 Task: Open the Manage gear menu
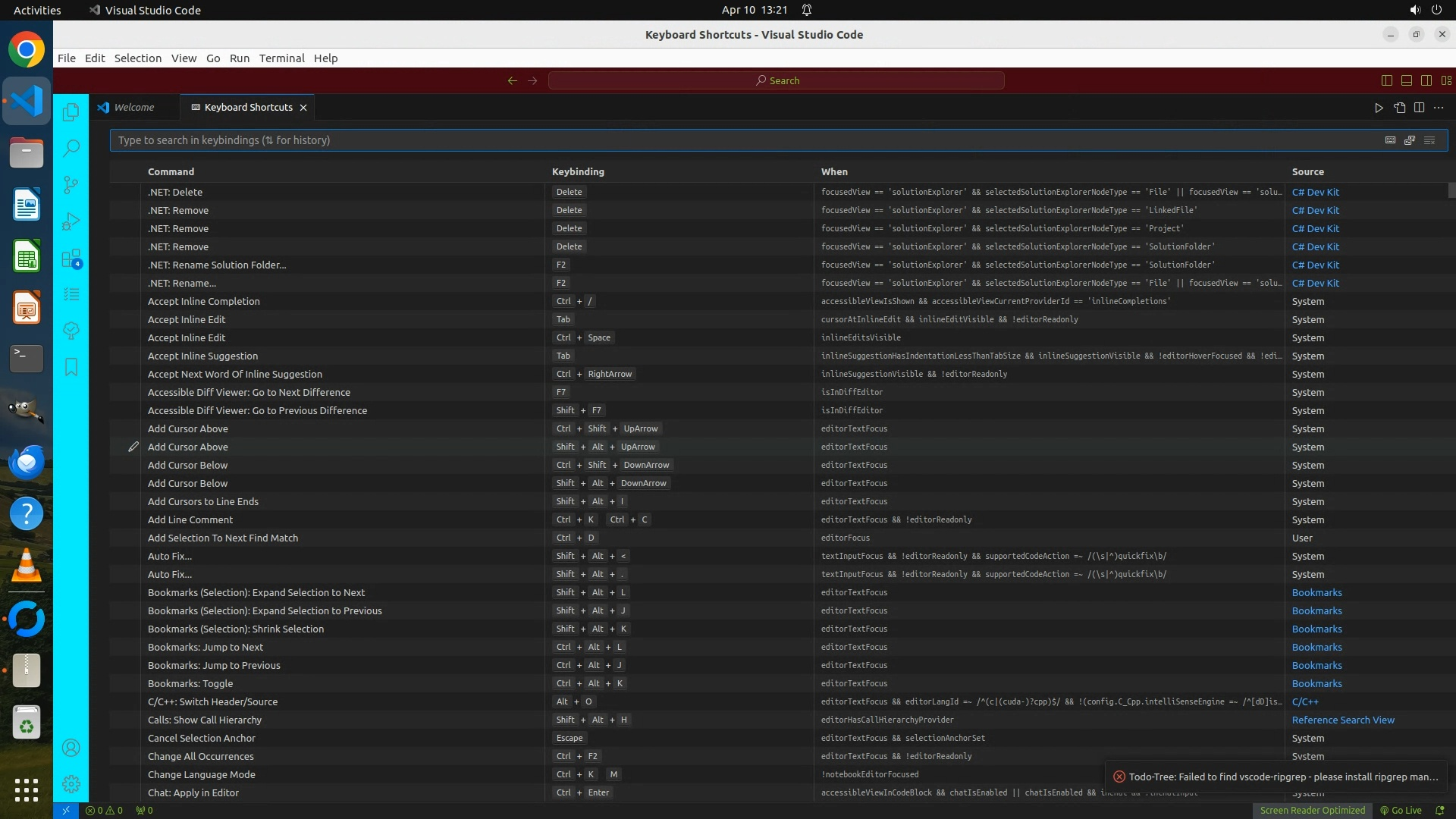tap(71, 784)
